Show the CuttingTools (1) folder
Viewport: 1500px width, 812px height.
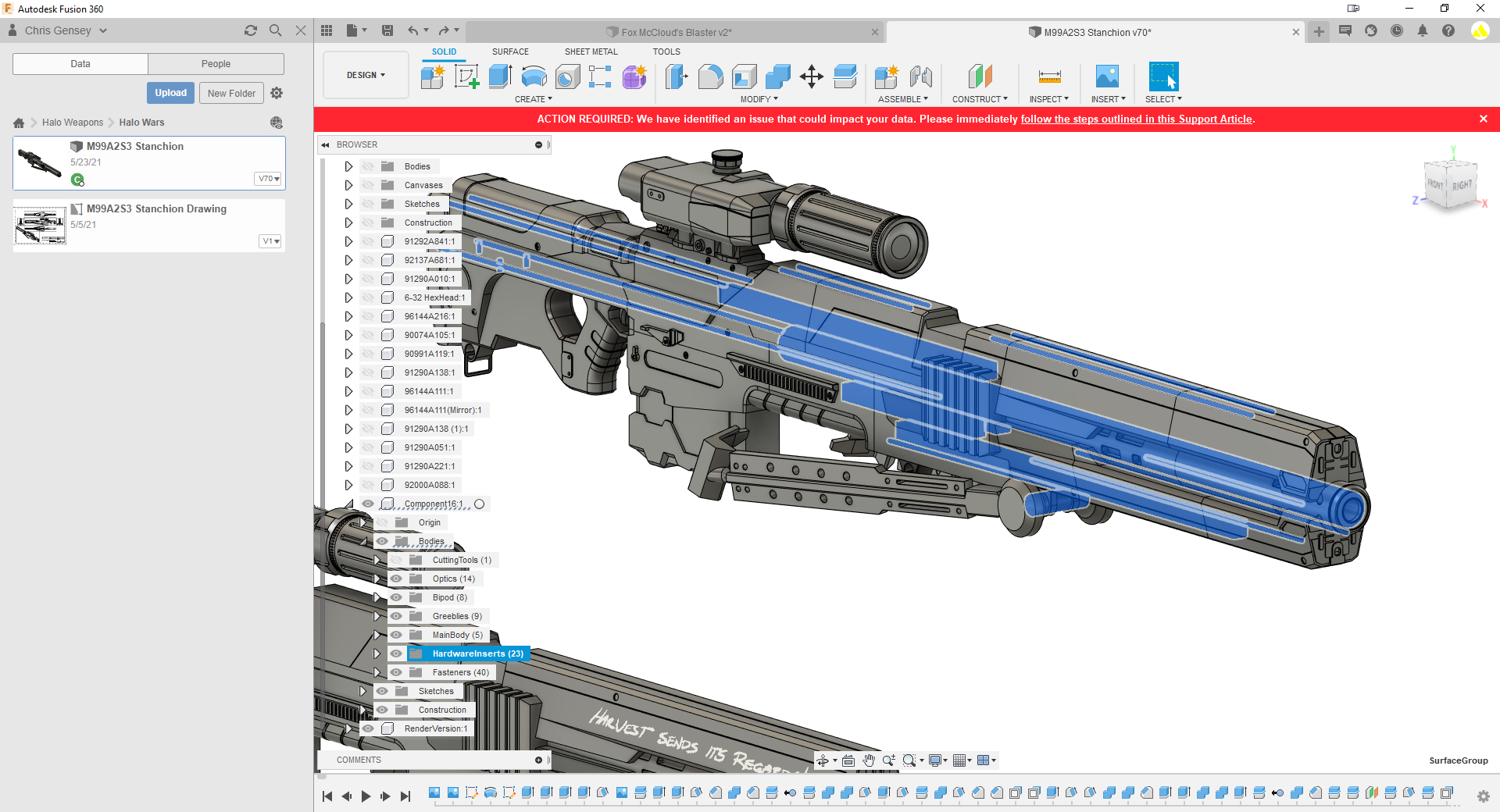(x=396, y=560)
